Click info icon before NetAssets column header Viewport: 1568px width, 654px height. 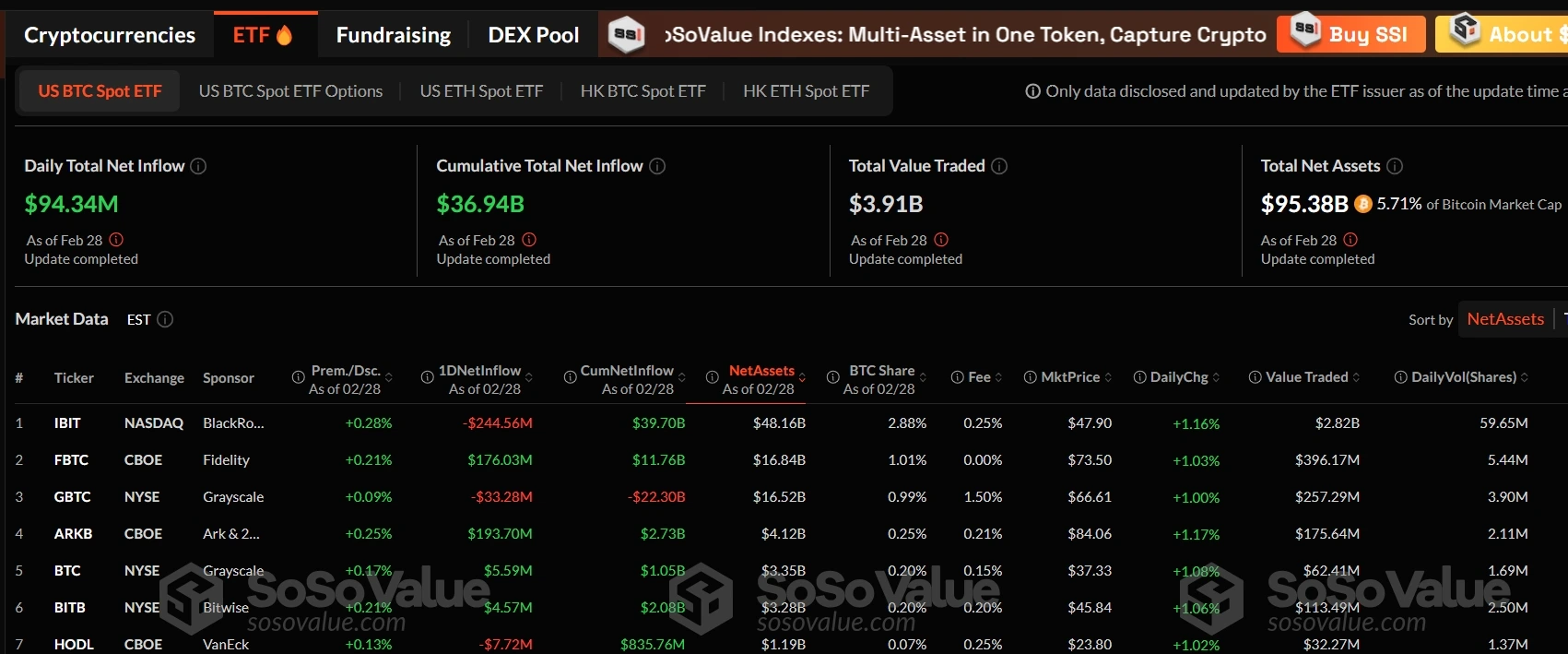[713, 377]
